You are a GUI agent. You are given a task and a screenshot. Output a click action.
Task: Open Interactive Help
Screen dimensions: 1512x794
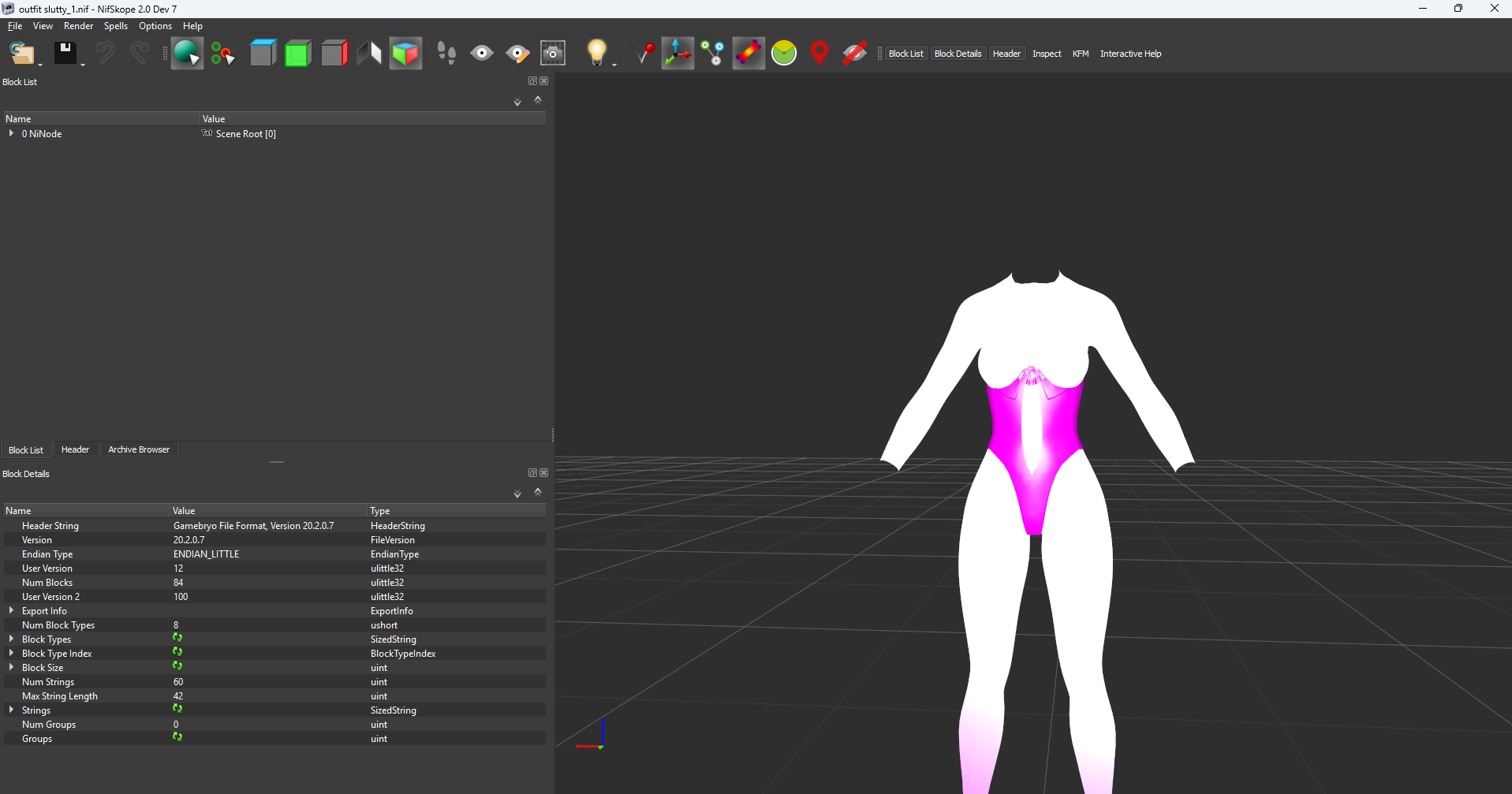[1130, 54]
